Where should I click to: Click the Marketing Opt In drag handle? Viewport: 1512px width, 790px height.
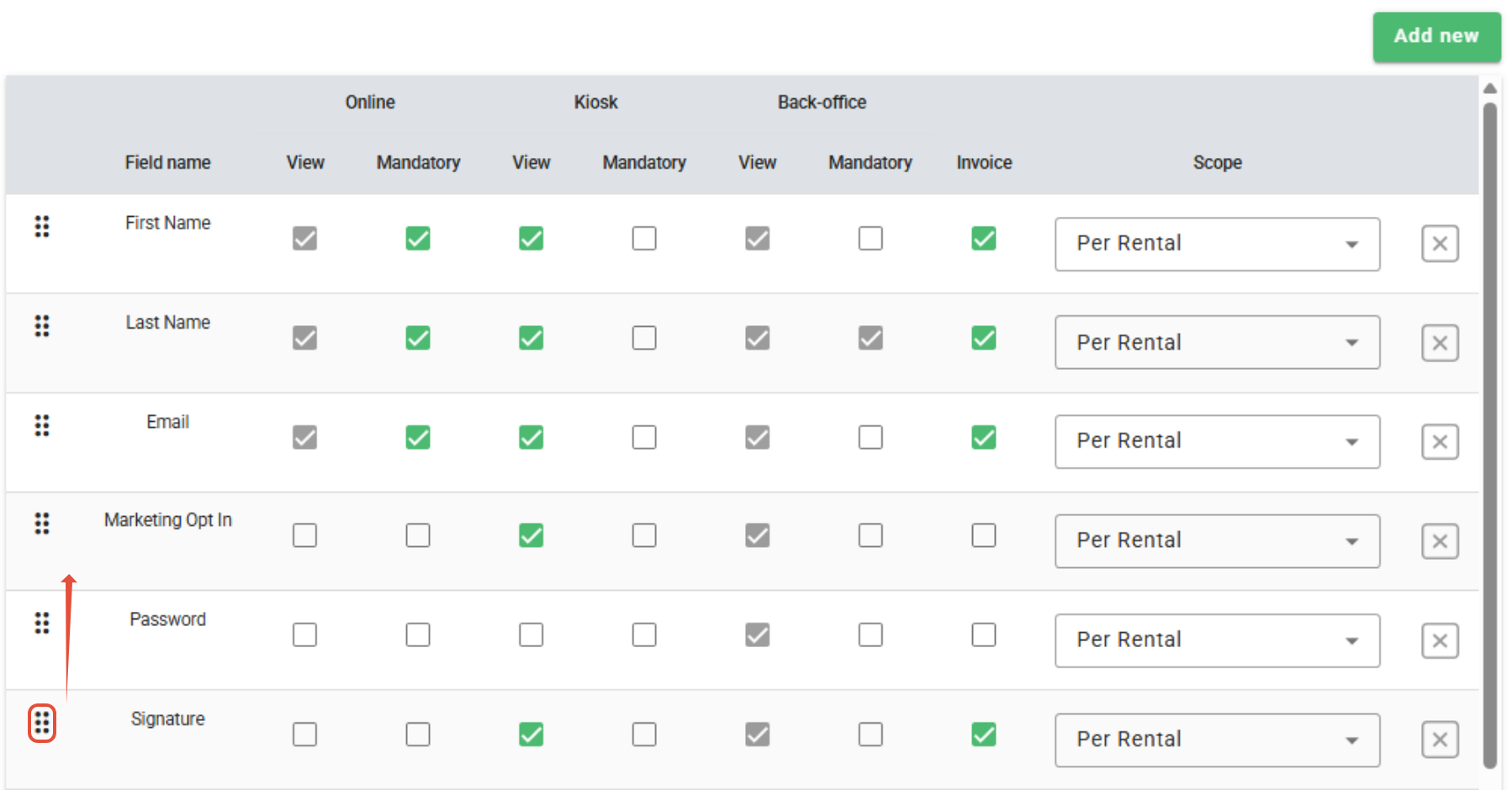[x=41, y=524]
